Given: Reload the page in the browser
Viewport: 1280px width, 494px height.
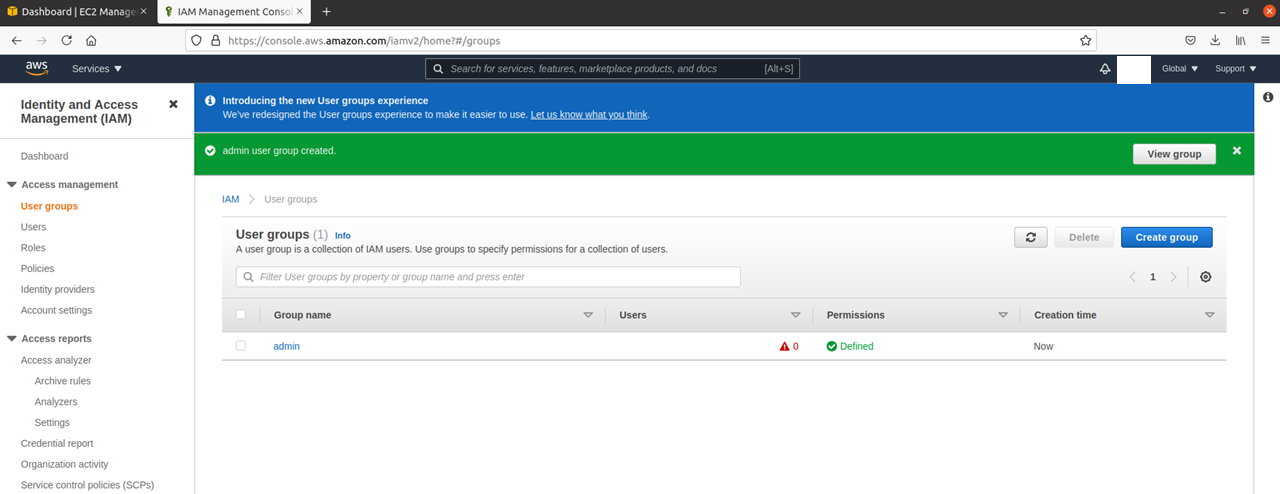Looking at the screenshot, I should click(66, 41).
